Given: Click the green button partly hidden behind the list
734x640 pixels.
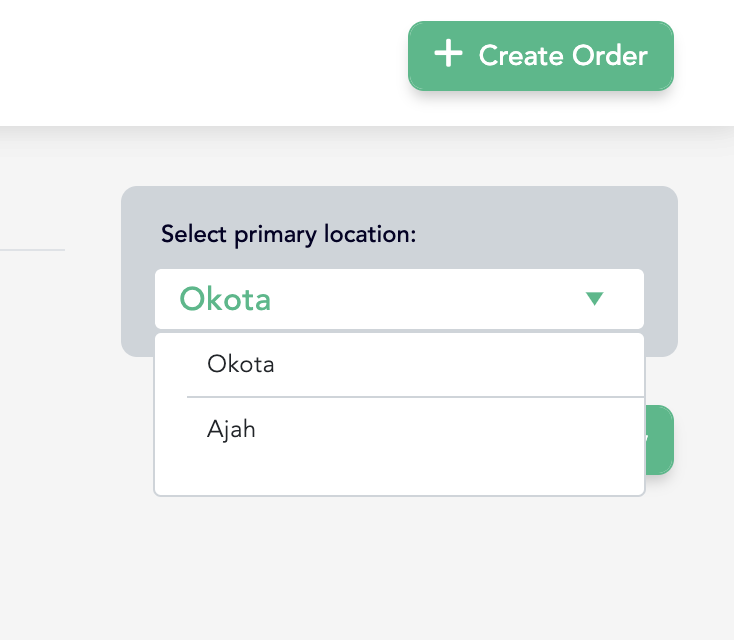Looking at the screenshot, I should [x=660, y=440].
